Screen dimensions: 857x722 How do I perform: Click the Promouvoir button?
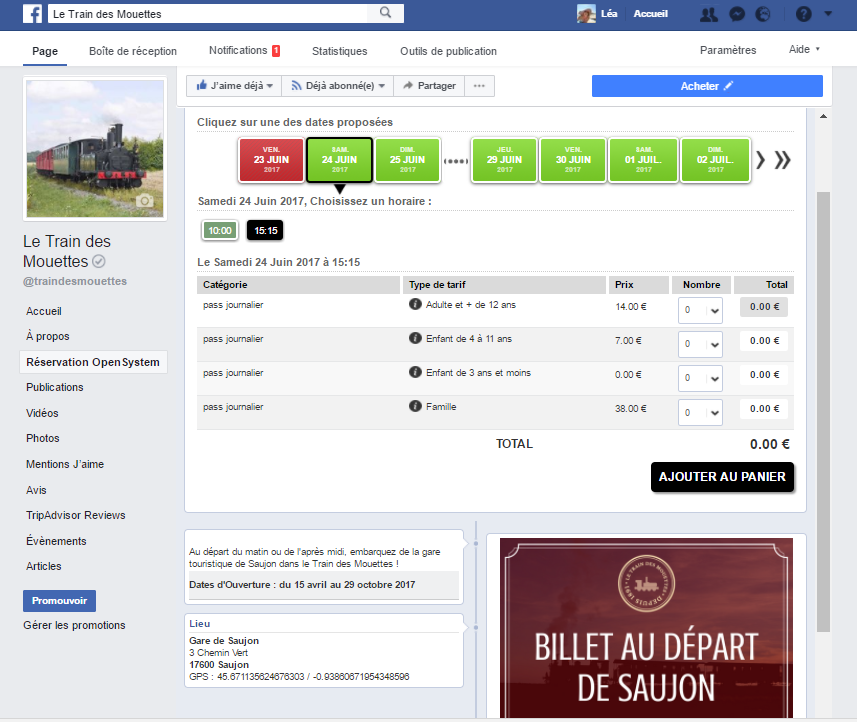[x=59, y=601]
